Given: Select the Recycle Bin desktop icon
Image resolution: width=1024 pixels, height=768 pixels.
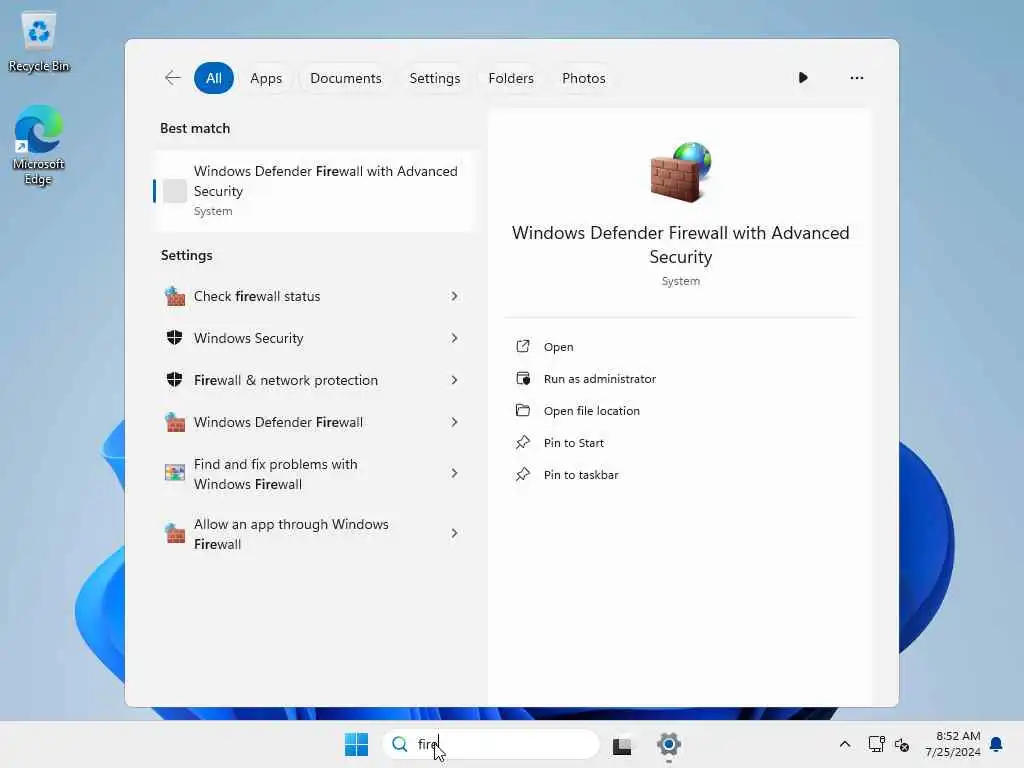Looking at the screenshot, I should [39, 41].
